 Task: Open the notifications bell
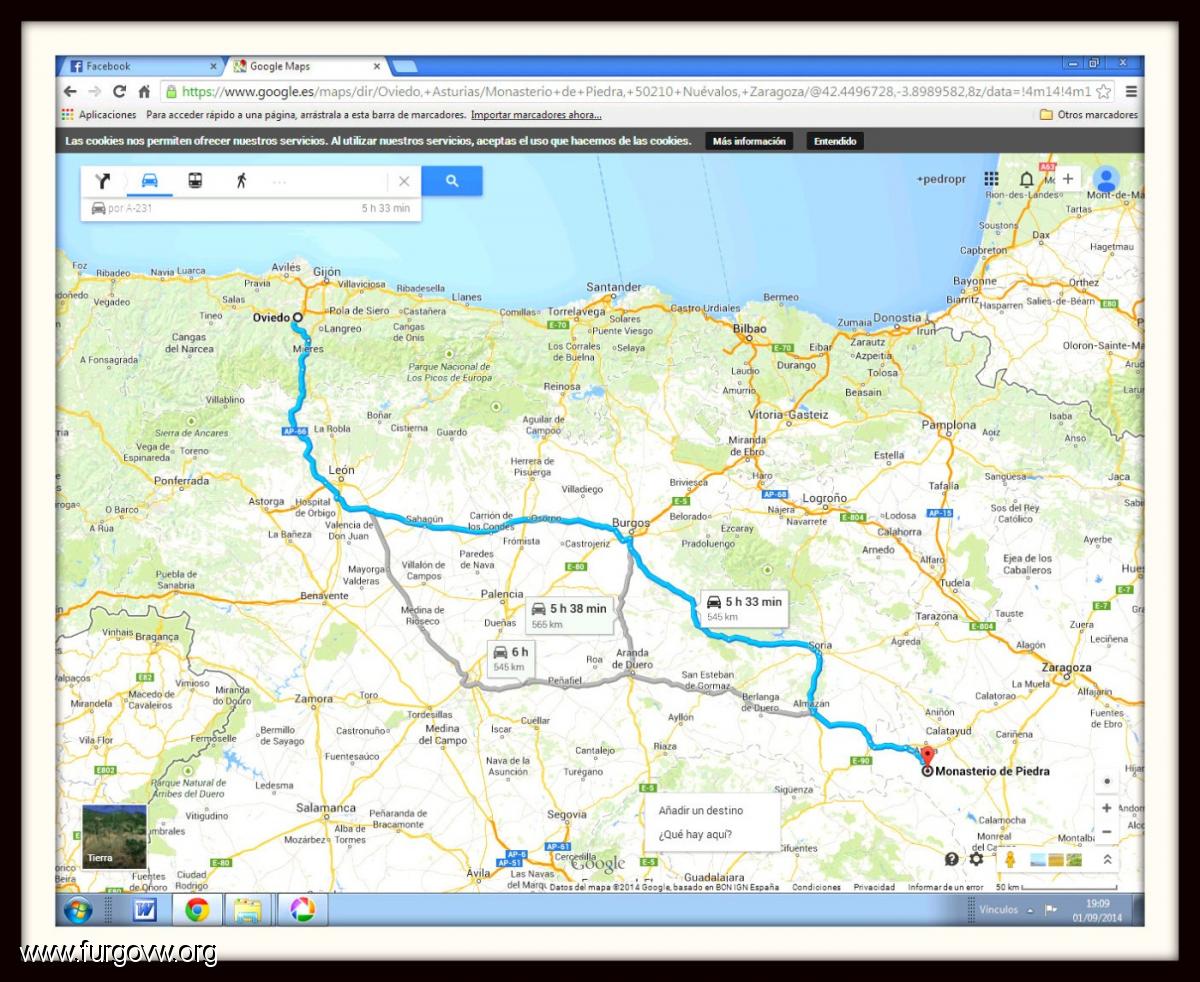coord(1026,179)
